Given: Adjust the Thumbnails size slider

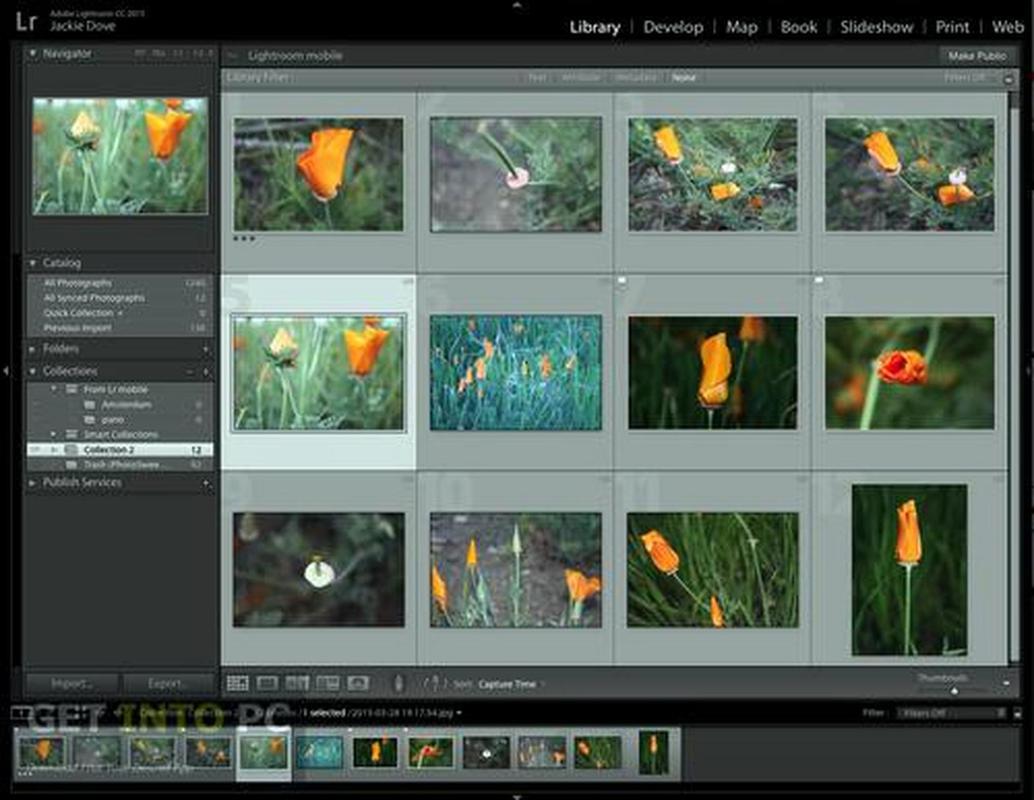Looking at the screenshot, I should [953, 689].
